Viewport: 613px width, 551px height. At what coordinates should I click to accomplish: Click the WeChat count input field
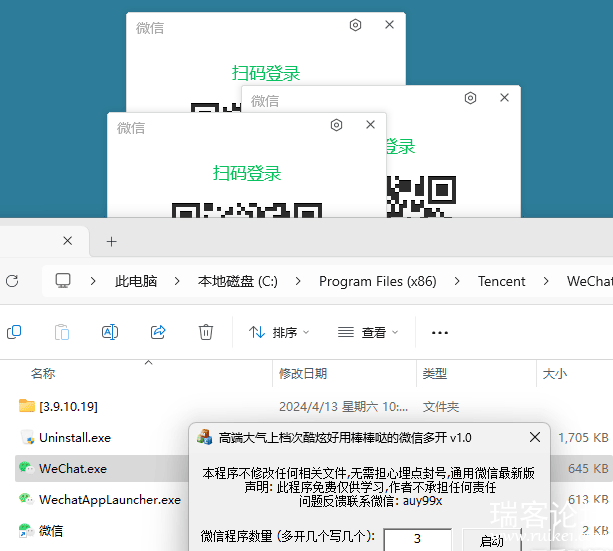click(x=418, y=539)
